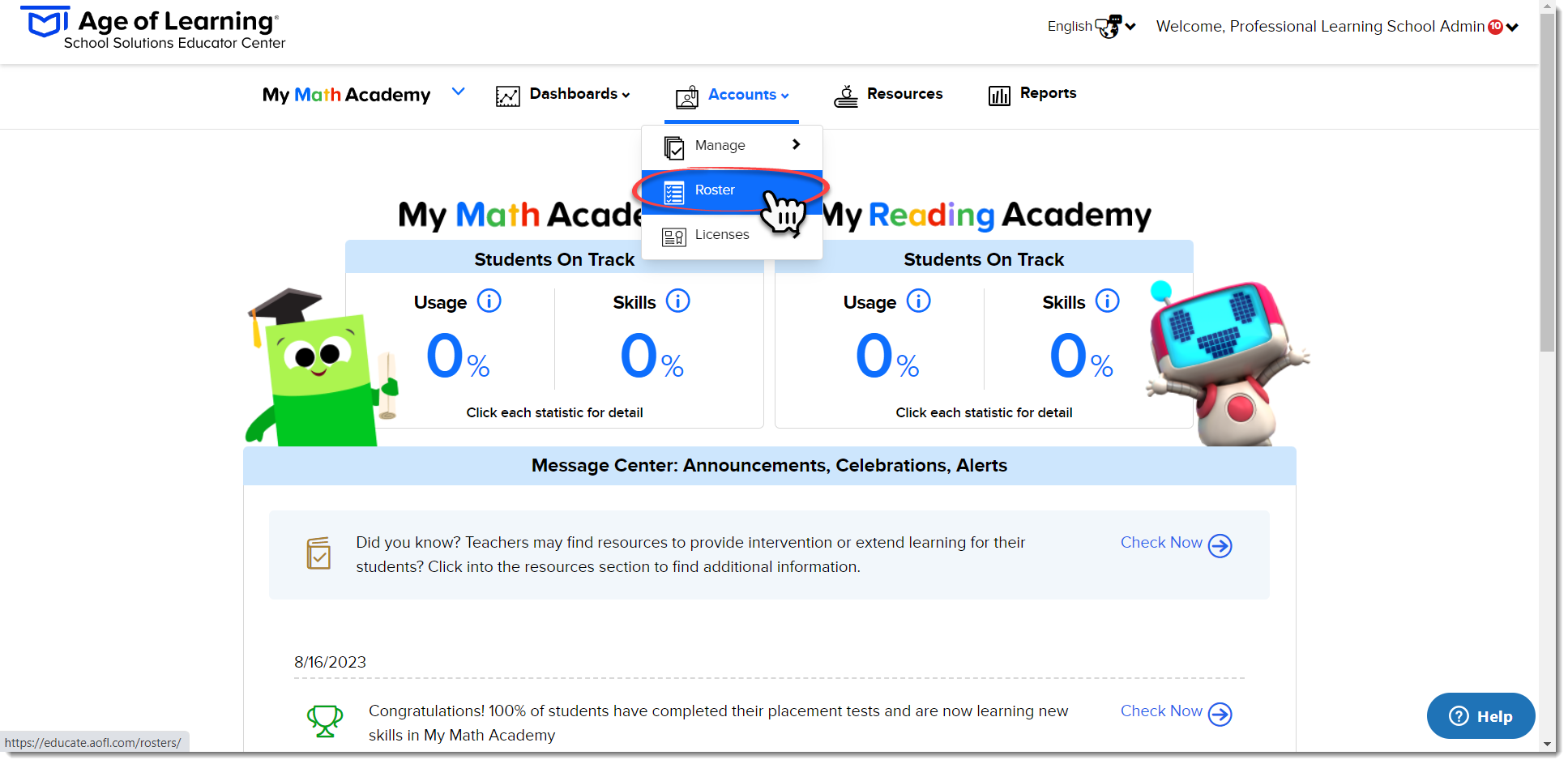
Task: Click the Licenses certificate icon
Action: click(x=674, y=237)
